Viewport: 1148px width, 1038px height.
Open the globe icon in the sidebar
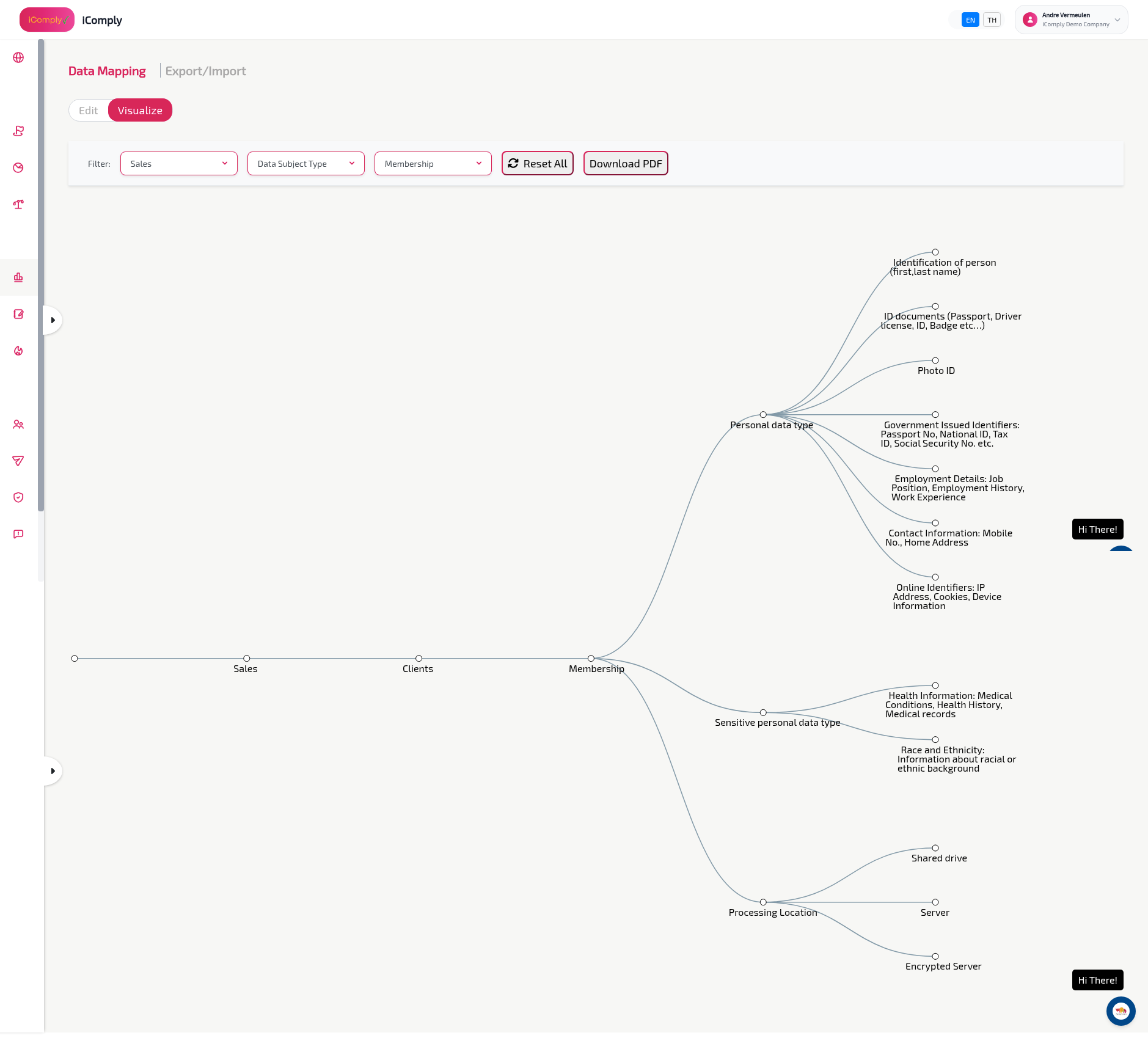(x=18, y=57)
